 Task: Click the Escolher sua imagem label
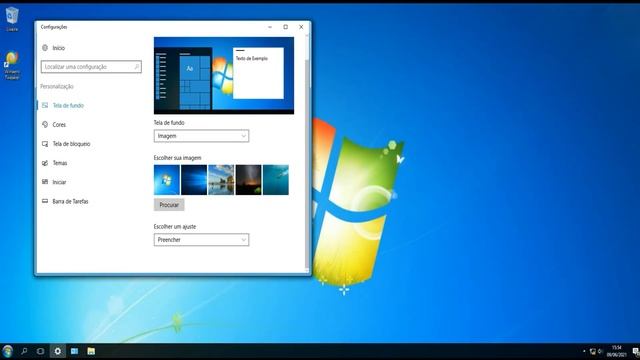tap(177, 158)
